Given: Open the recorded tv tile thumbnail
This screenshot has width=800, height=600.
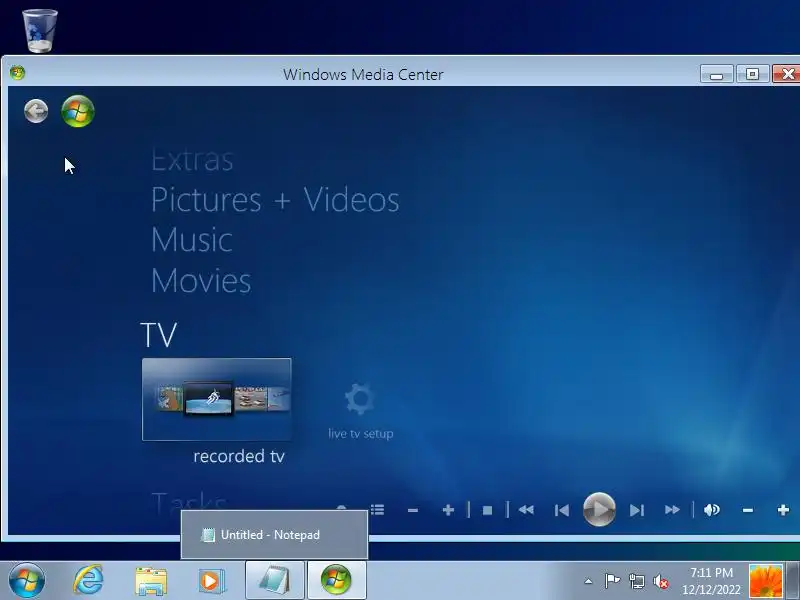Looking at the screenshot, I should 217,399.
